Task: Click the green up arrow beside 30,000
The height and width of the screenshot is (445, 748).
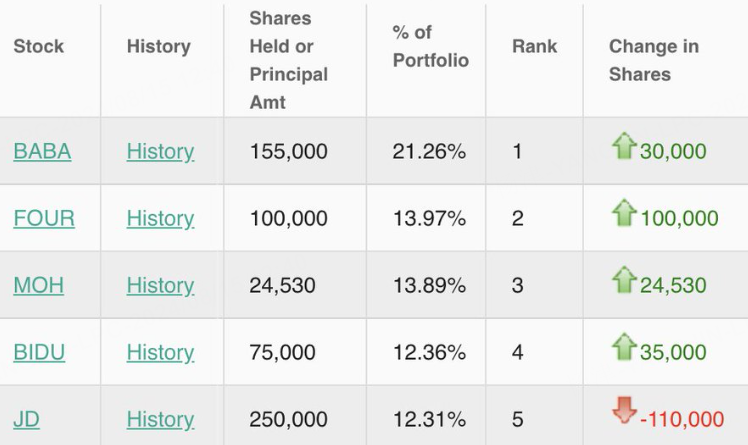Action: click(x=624, y=147)
